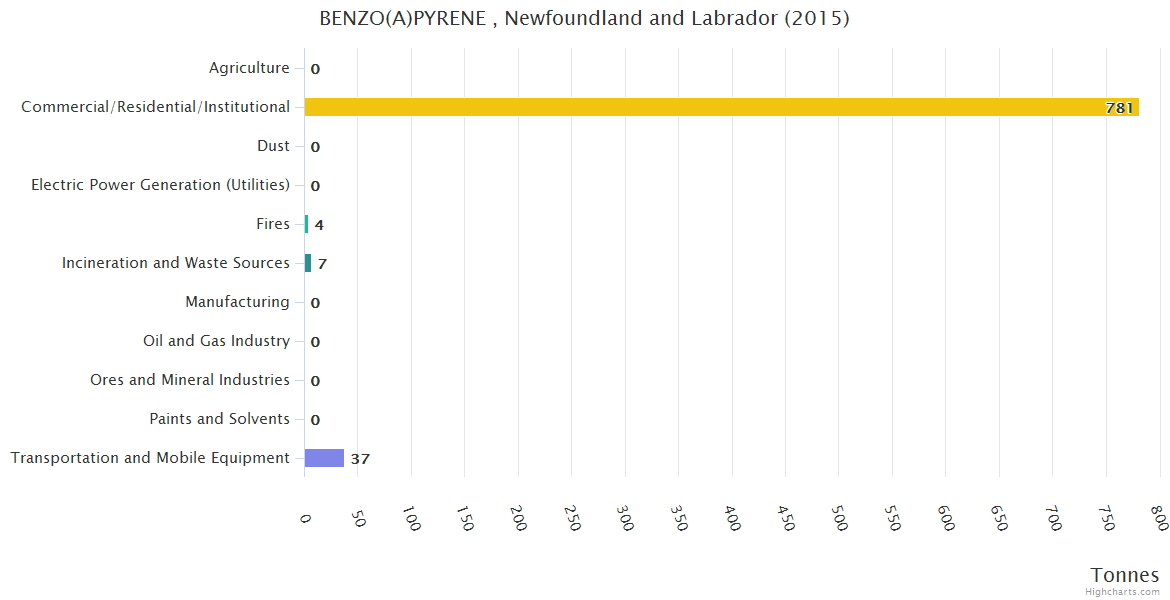Select the Paints and Solvents label
This screenshot has width=1170, height=600.
point(219,419)
